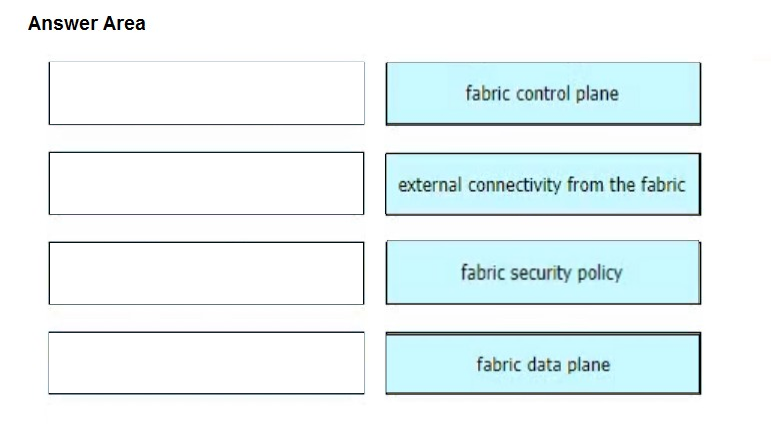Select the second empty answer slot

pyautogui.click(x=207, y=183)
